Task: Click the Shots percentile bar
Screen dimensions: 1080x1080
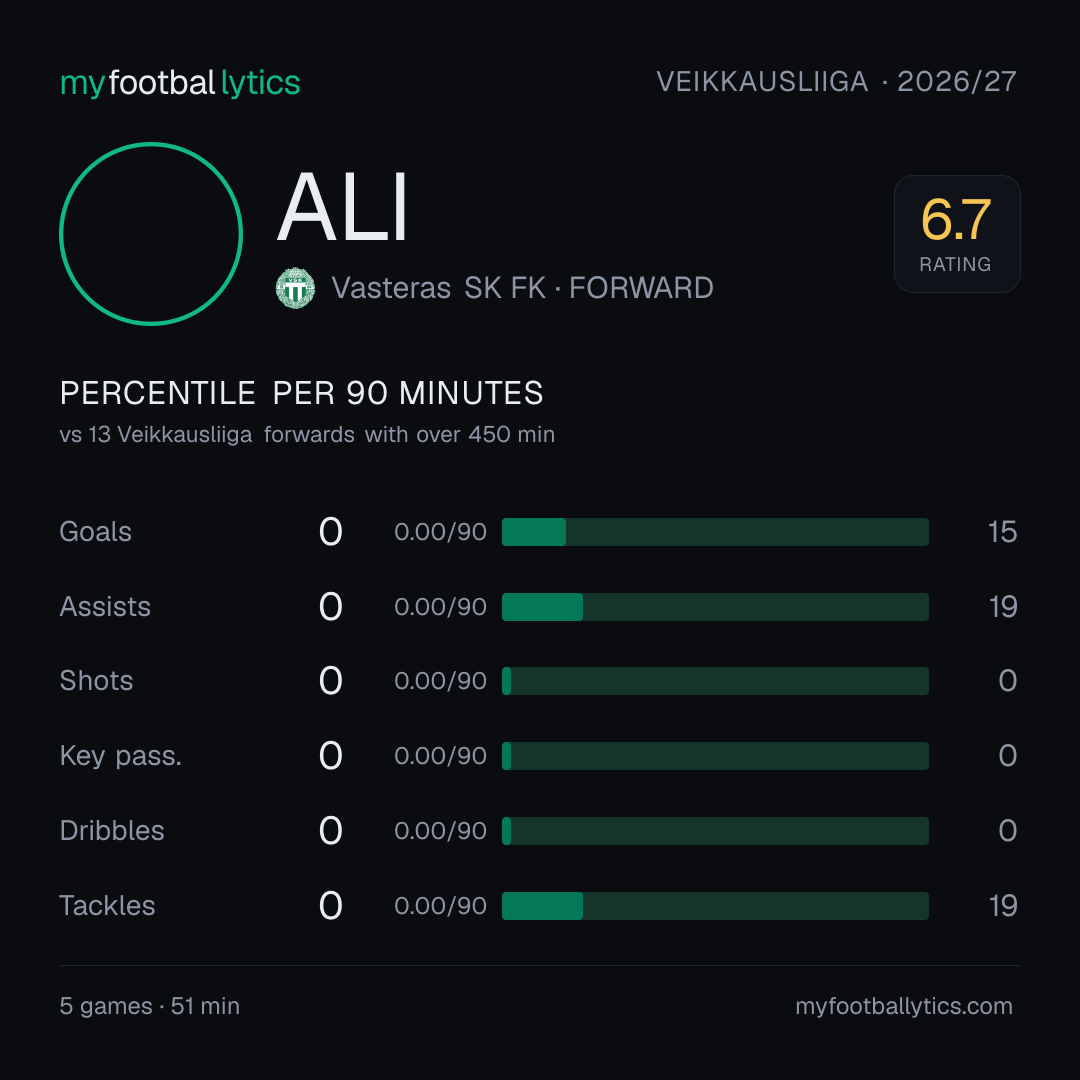Action: [715, 681]
